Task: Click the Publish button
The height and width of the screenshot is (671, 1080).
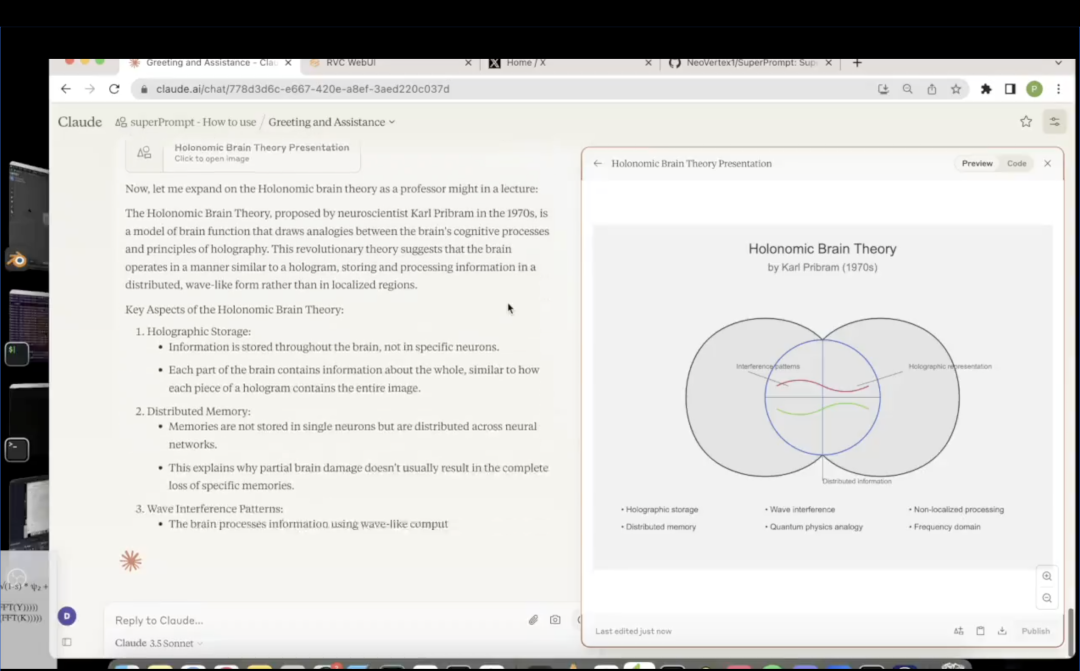Action: click(x=1035, y=631)
